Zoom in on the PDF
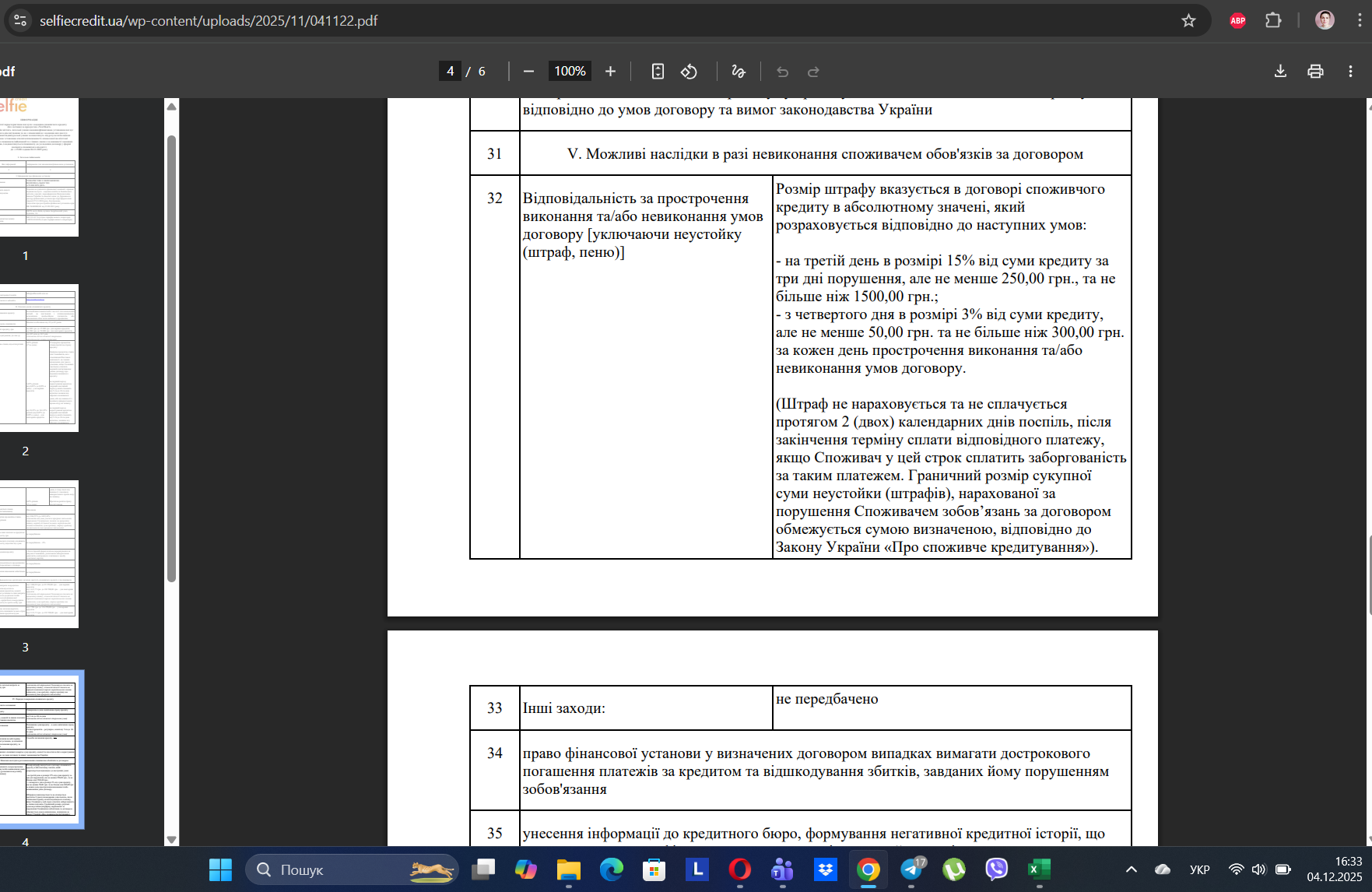The height and width of the screenshot is (892, 1372). (610, 72)
